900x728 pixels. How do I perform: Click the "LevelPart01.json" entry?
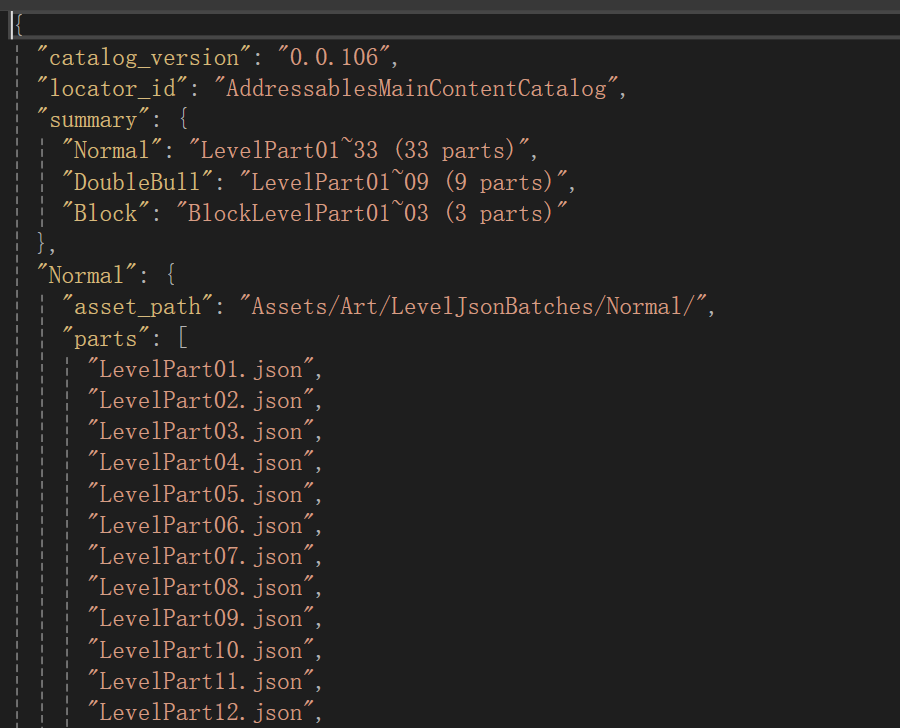point(201,369)
